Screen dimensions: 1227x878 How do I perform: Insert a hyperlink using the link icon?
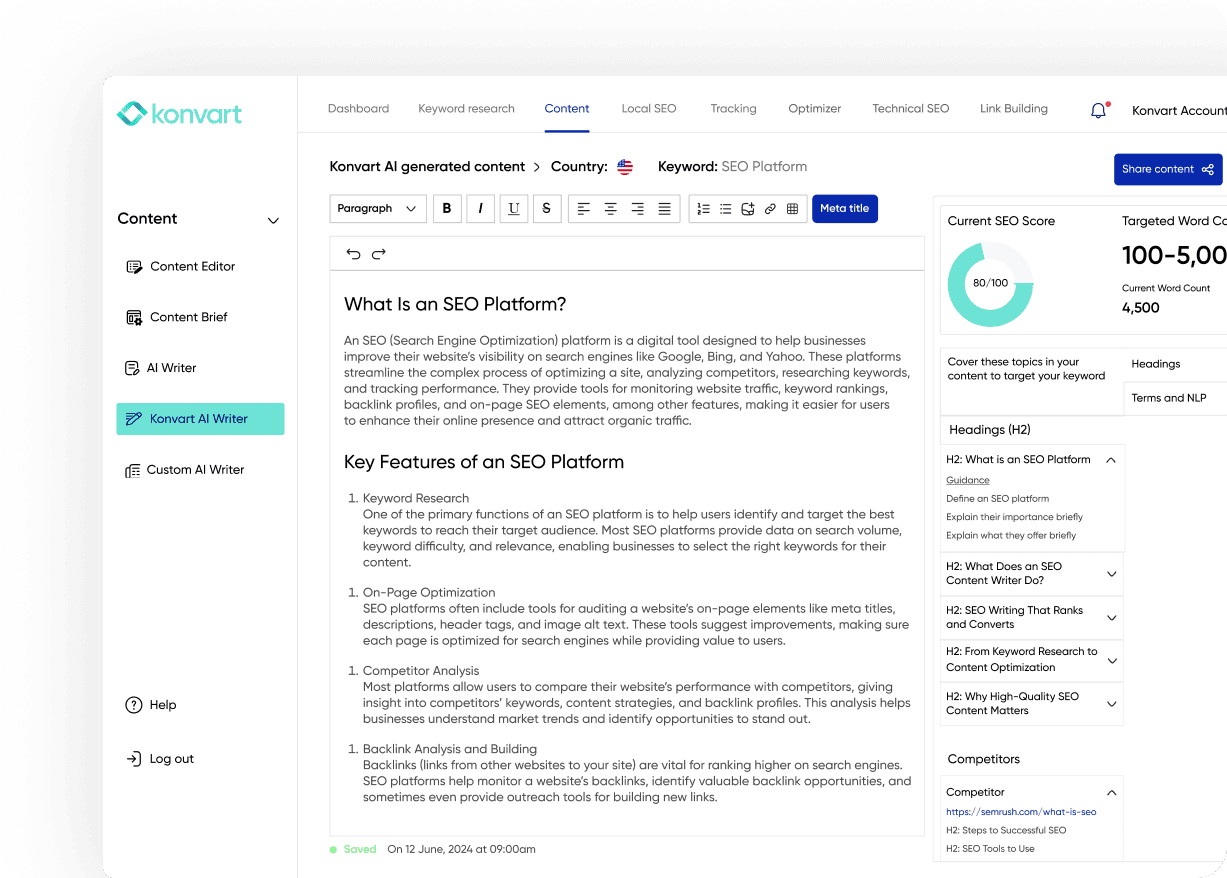pos(769,208)
